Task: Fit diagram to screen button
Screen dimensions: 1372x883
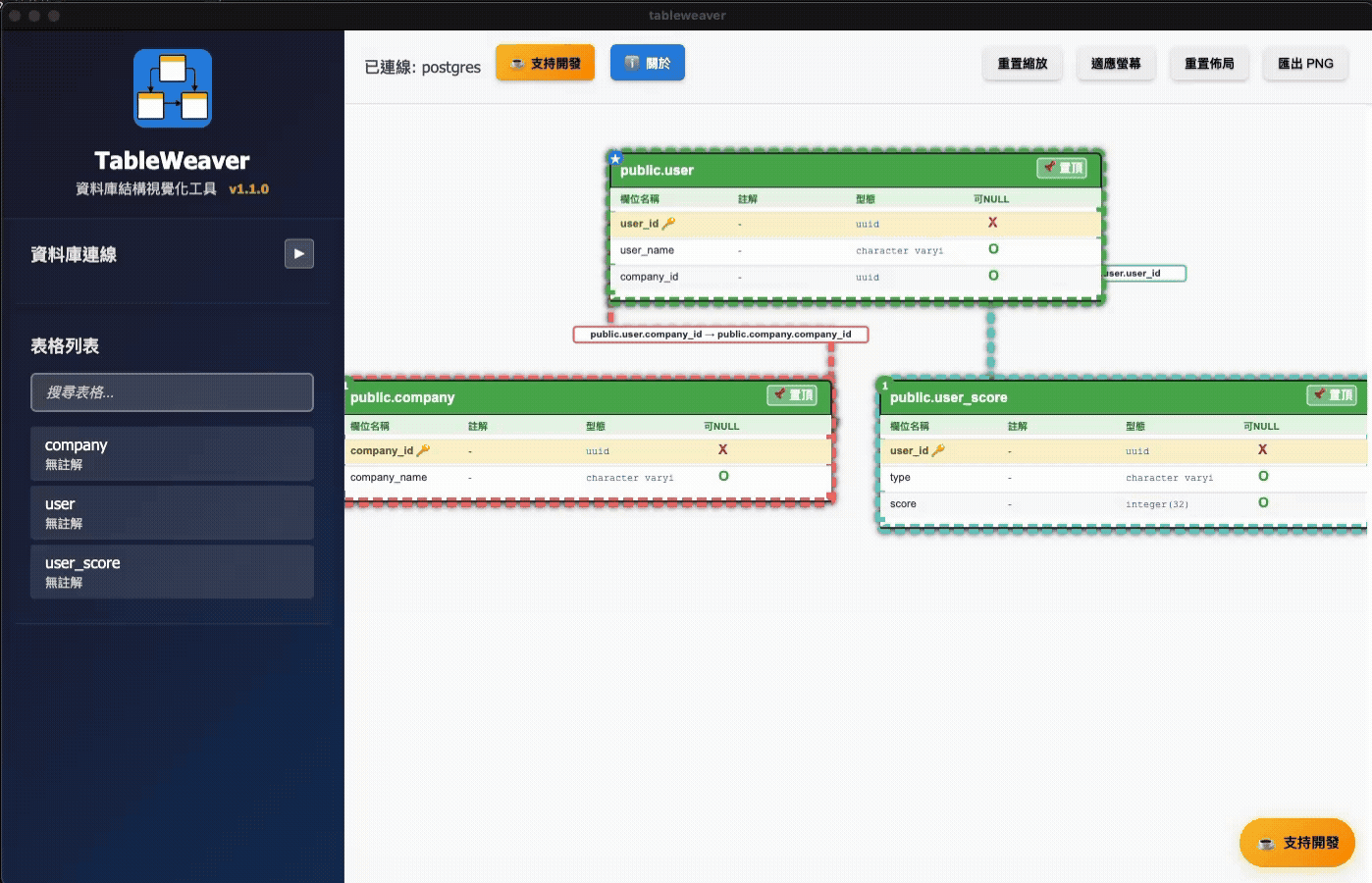Action: click(1115, 64)
